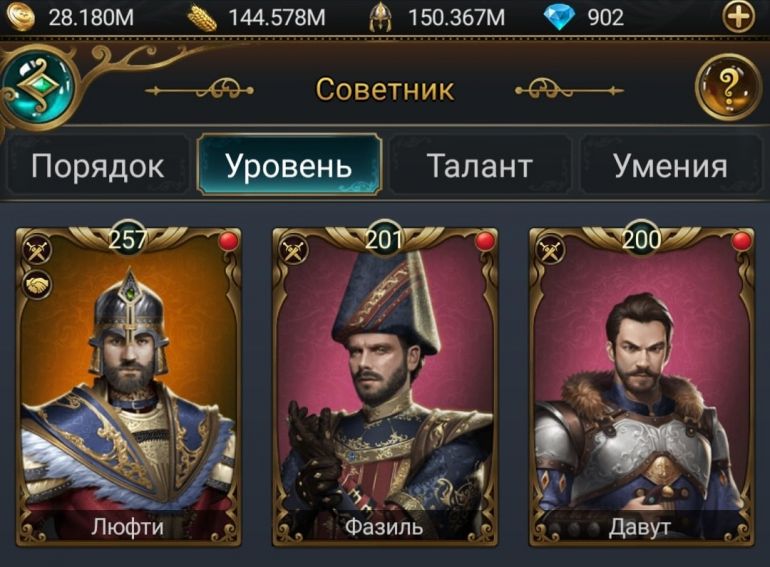770x567 pixels.
Task: Open the Люфти advisor card
Action: tap(129, 386)
